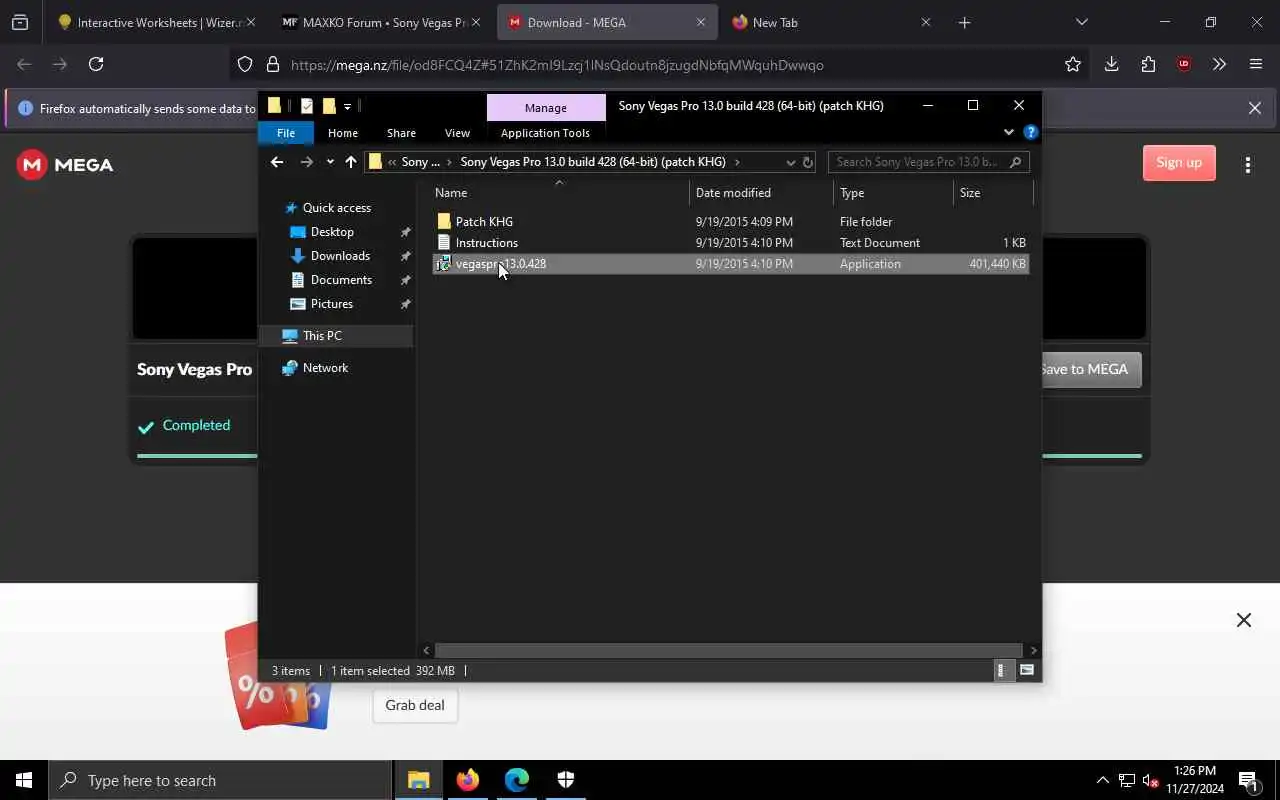This screenshot has height=800, width=1280.
Task: Click the Sony... breadcrumb in the address bar
Action: [x=421, y=162]
